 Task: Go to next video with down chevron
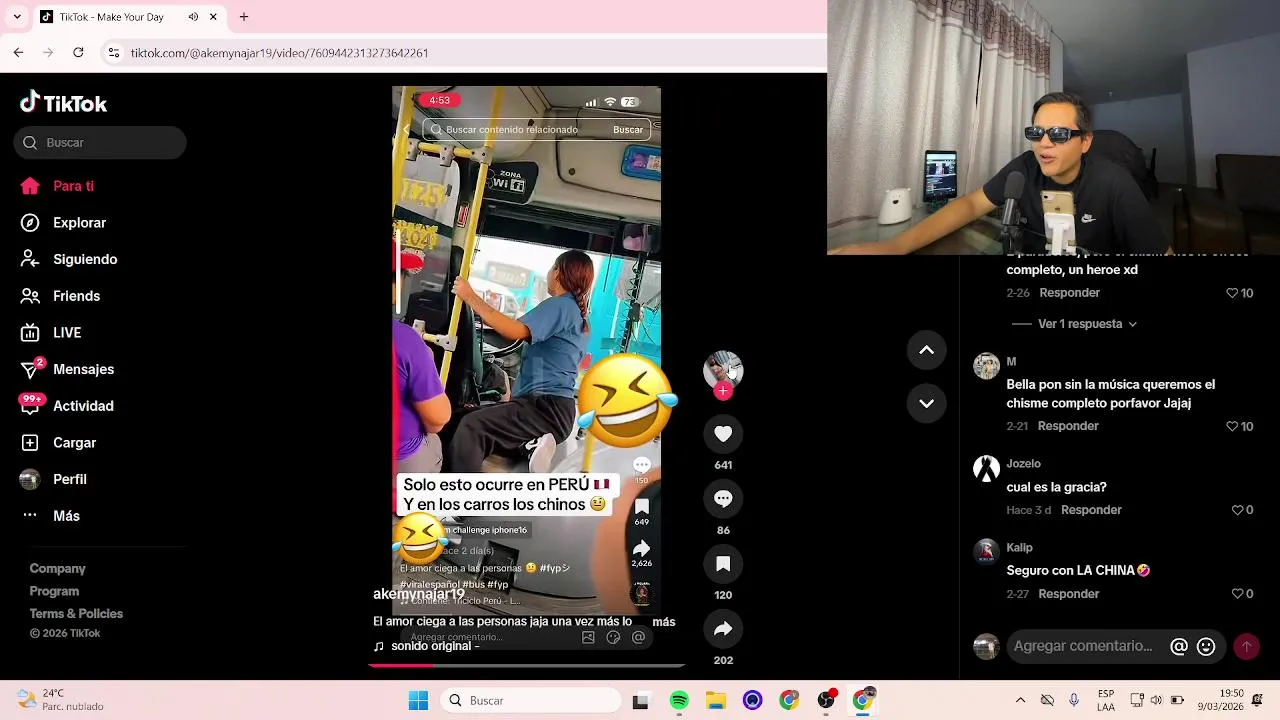tap(926, 403)
